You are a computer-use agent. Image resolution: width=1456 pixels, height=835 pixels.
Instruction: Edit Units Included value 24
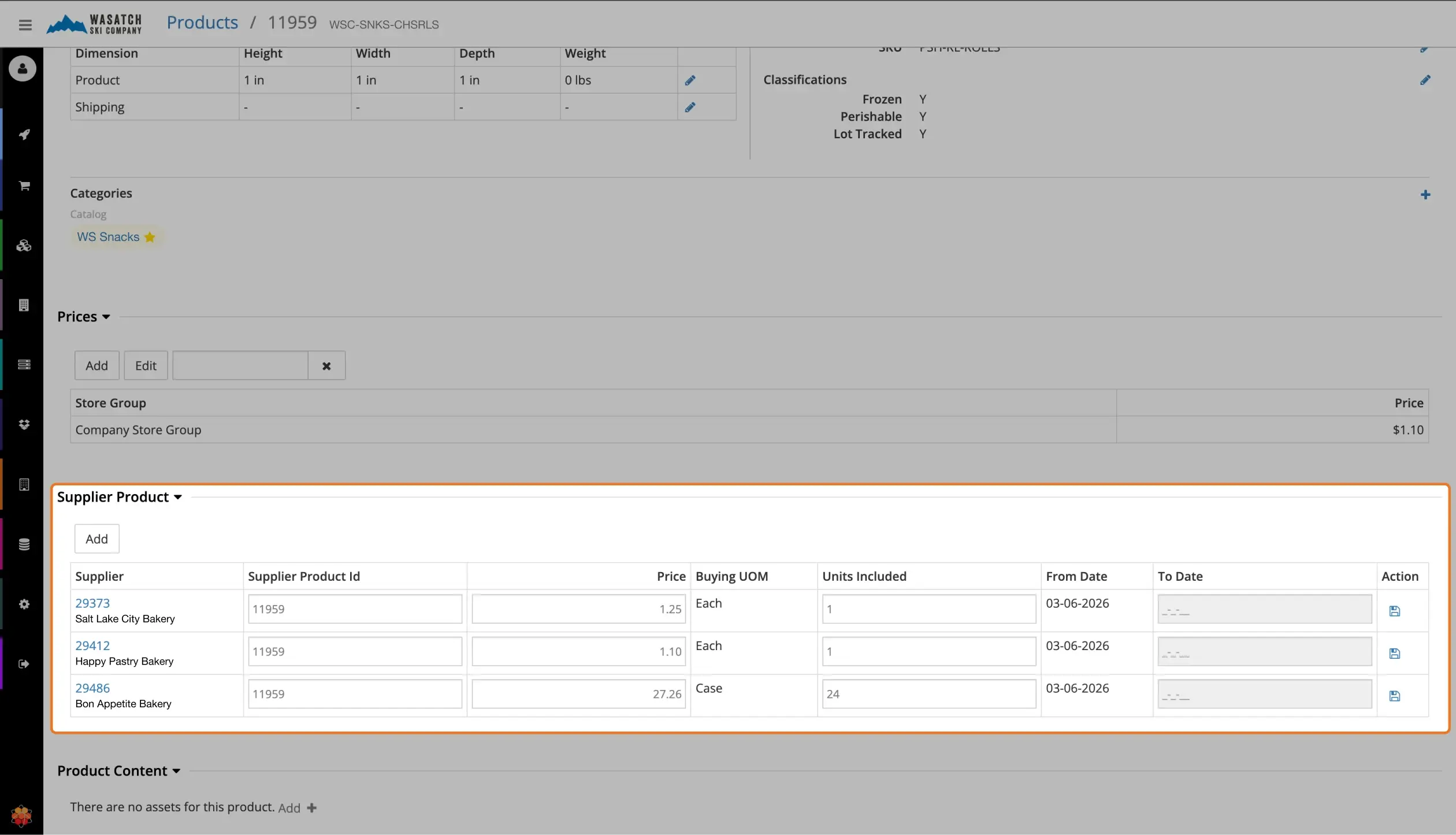click(x=929, y=694)
